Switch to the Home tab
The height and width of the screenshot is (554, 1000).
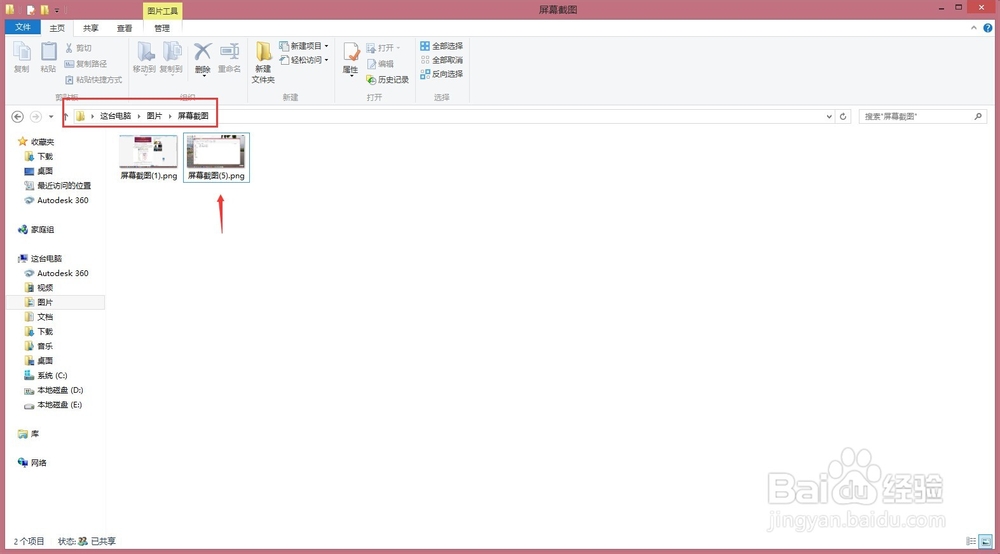point(57,28)
